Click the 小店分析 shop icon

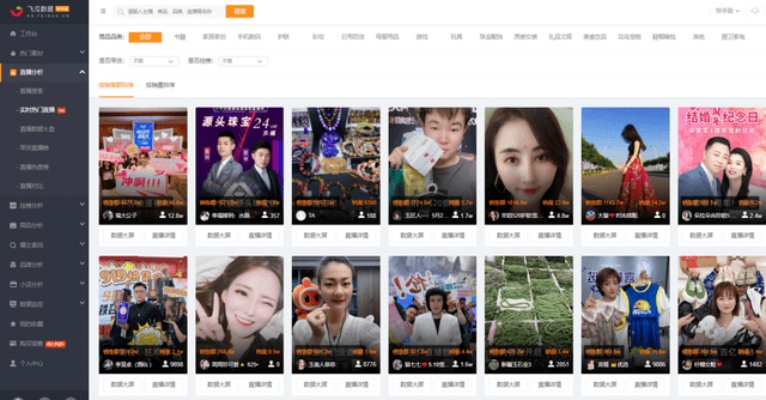(x=13, y=284)
